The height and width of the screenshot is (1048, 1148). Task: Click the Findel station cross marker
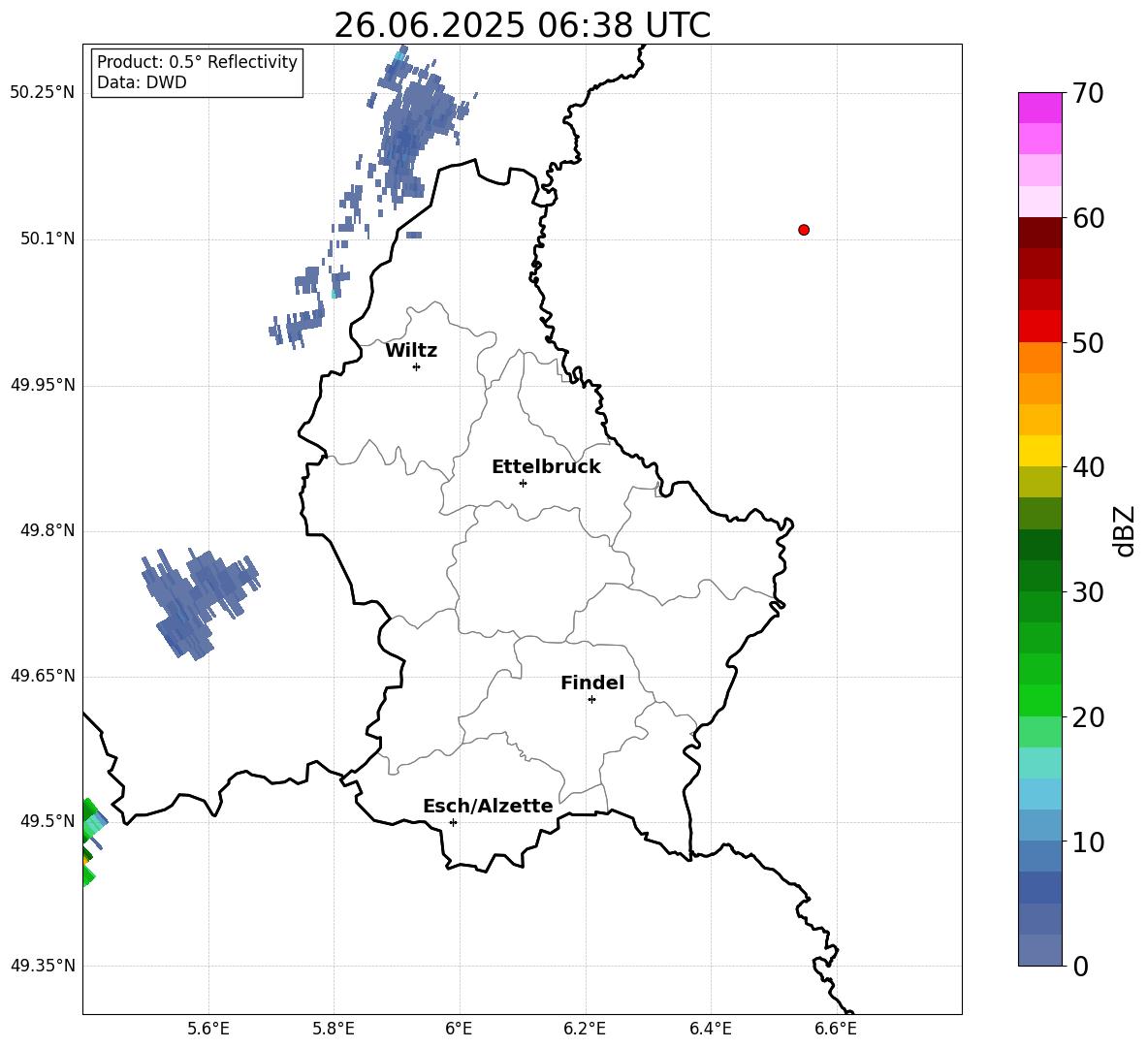tap(591, 700)
